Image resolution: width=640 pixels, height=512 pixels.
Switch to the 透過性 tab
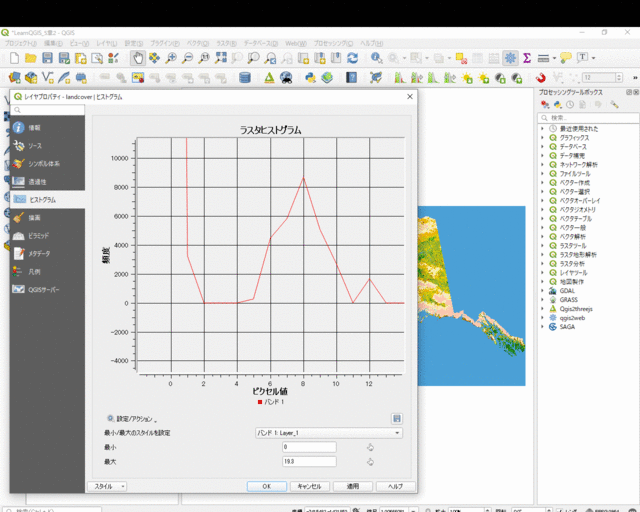(47, 182)
